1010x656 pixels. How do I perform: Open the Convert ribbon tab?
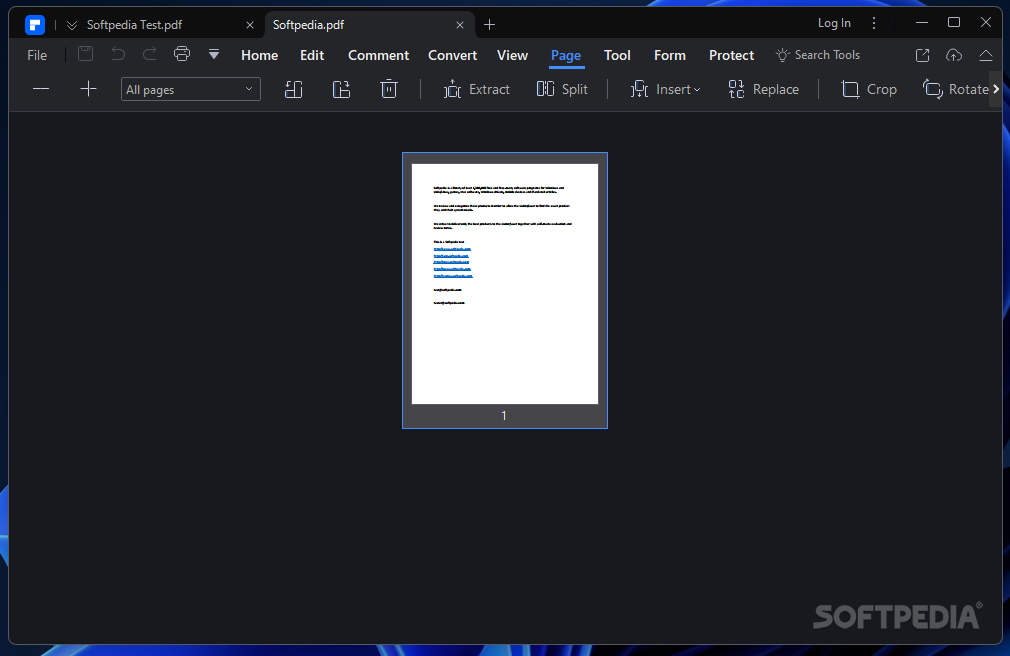452,55
